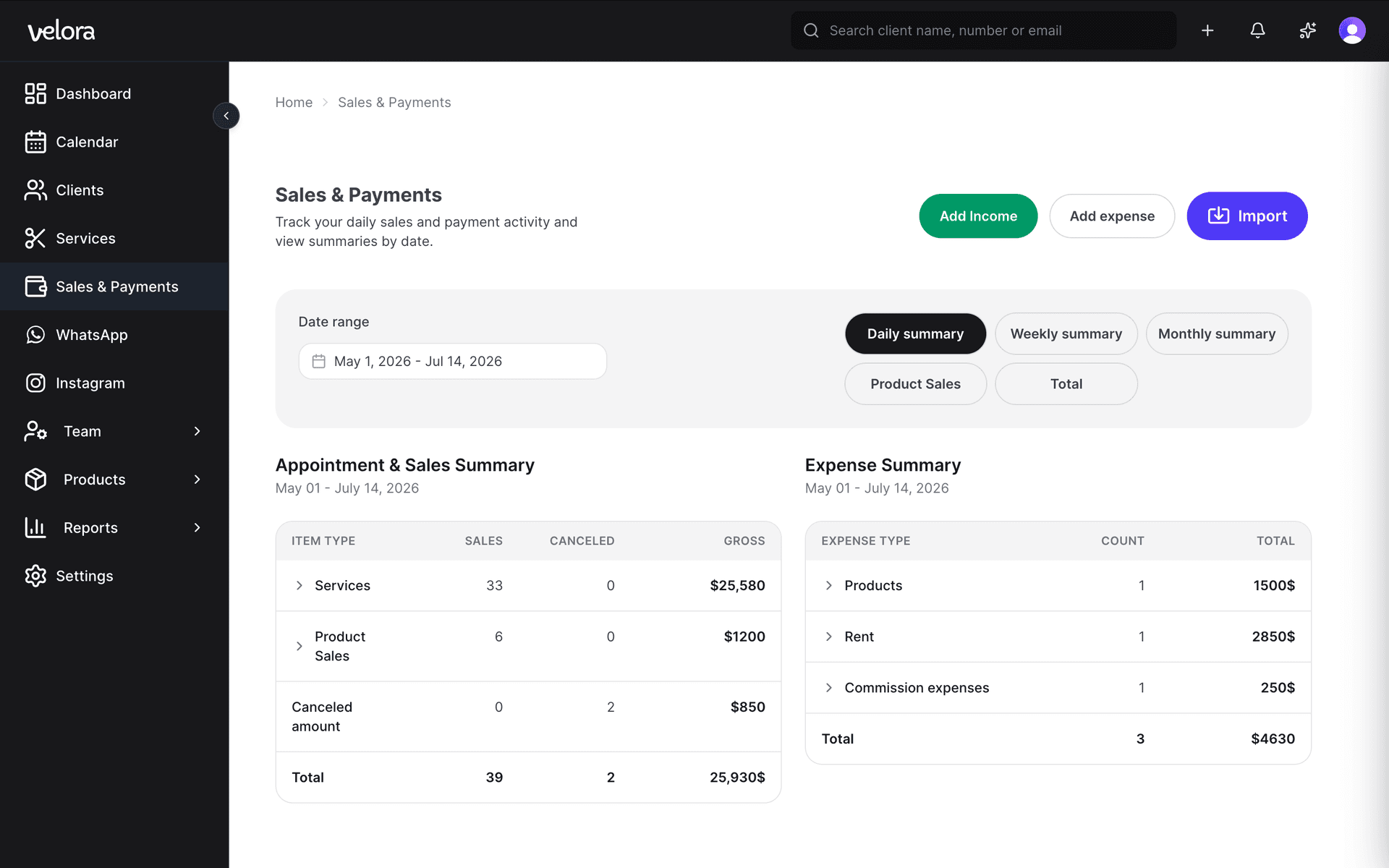Viewport: 1389px width, 868px height.
Task: Click the sparkles AI icon
Action: [1307, 30]
